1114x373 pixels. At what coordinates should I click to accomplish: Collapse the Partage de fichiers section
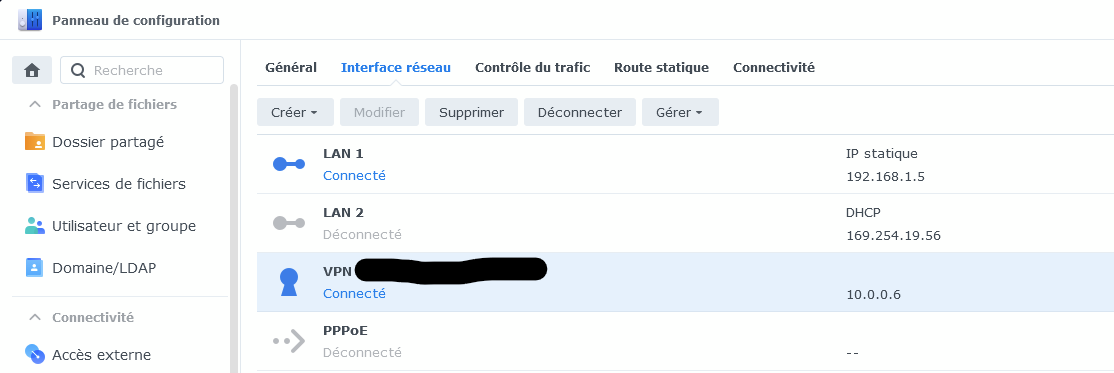(x=34, y=104)
